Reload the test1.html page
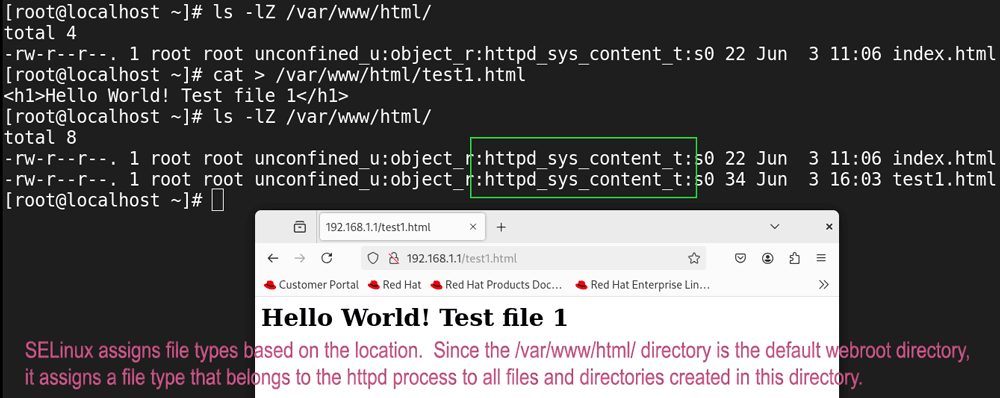 click(x=327, y=258)
